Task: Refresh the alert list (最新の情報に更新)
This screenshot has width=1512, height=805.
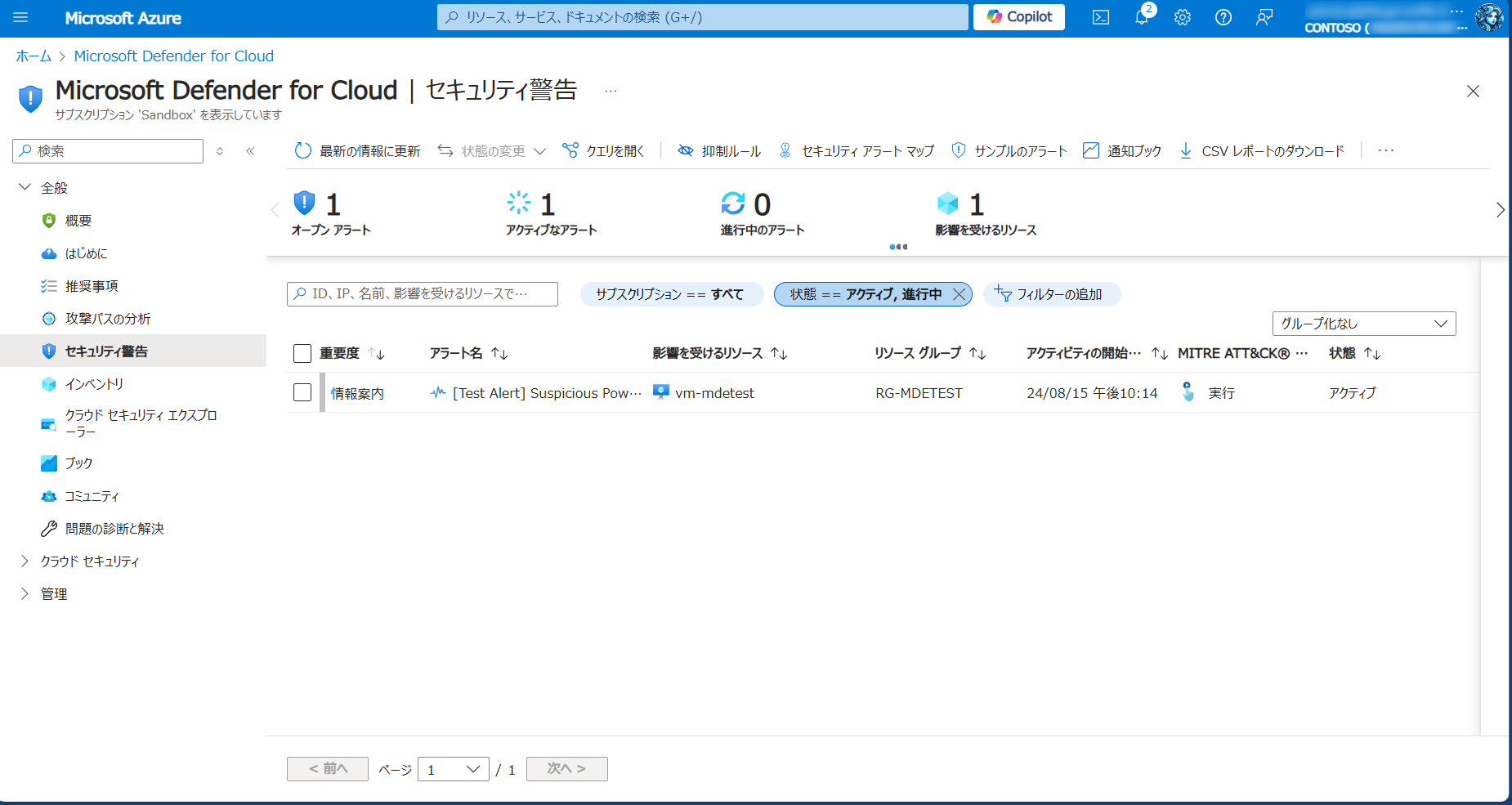Action: click(358, 151)
